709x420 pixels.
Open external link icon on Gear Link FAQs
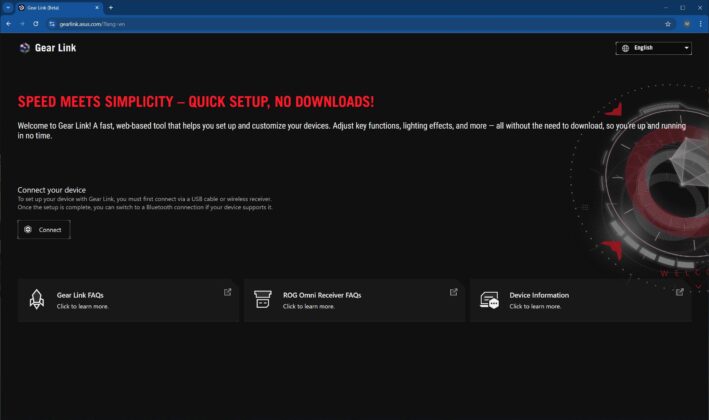click(x=227, y=292)
